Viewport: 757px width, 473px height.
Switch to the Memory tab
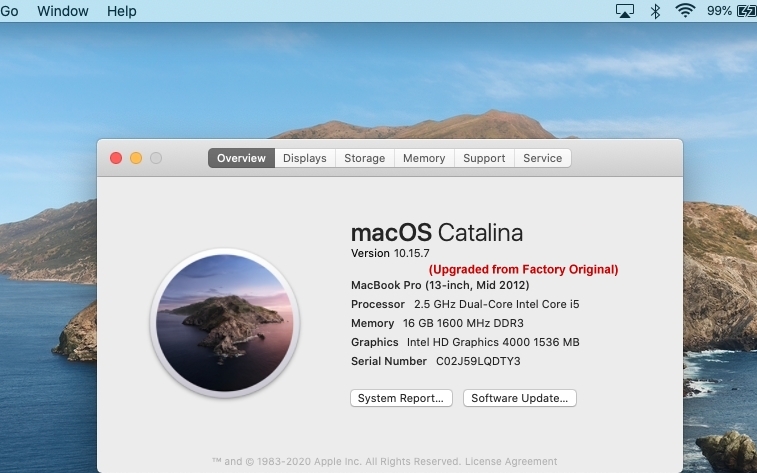424,158
